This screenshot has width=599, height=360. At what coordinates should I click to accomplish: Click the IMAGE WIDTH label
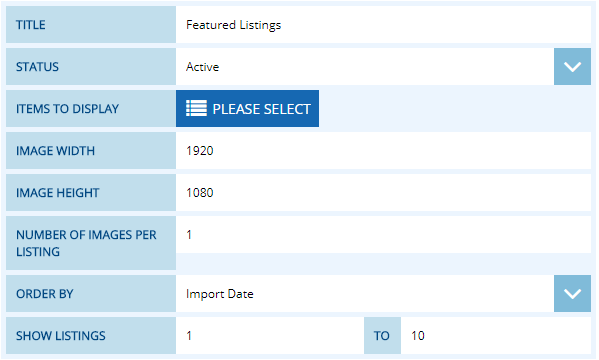pos(55,151)
